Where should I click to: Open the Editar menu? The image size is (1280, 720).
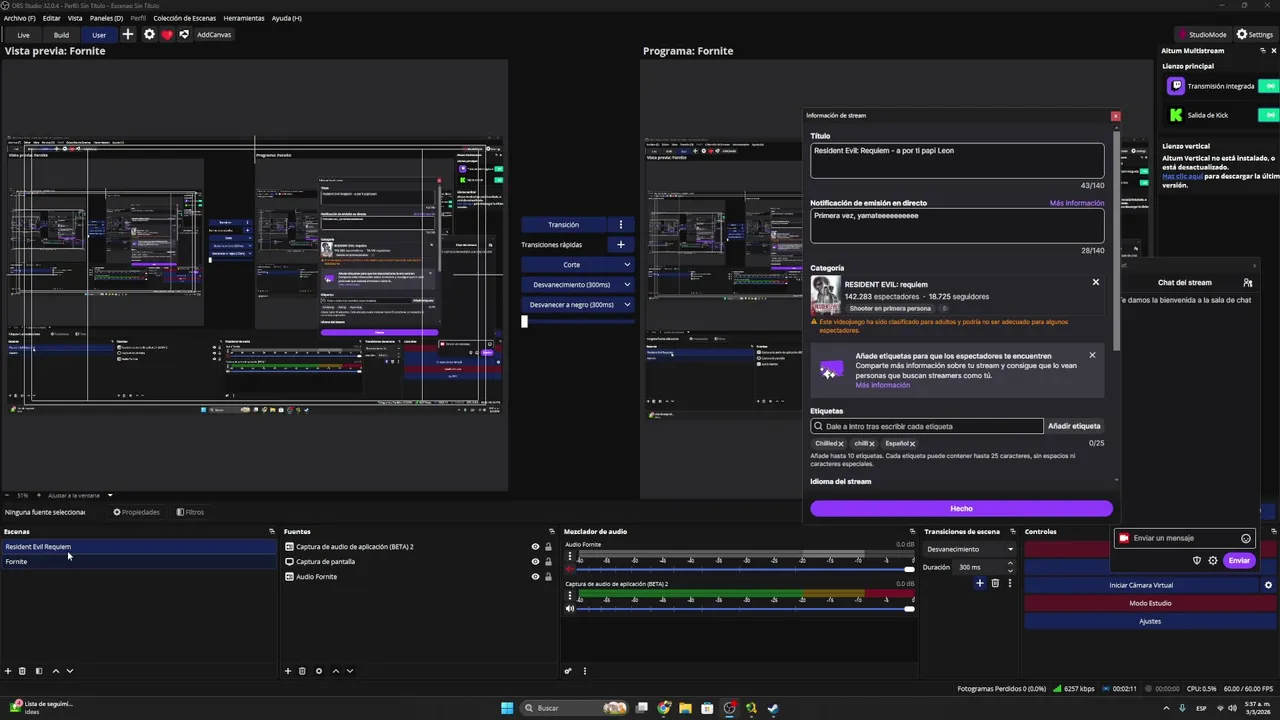pyautogui.click(x=51, y=18)
